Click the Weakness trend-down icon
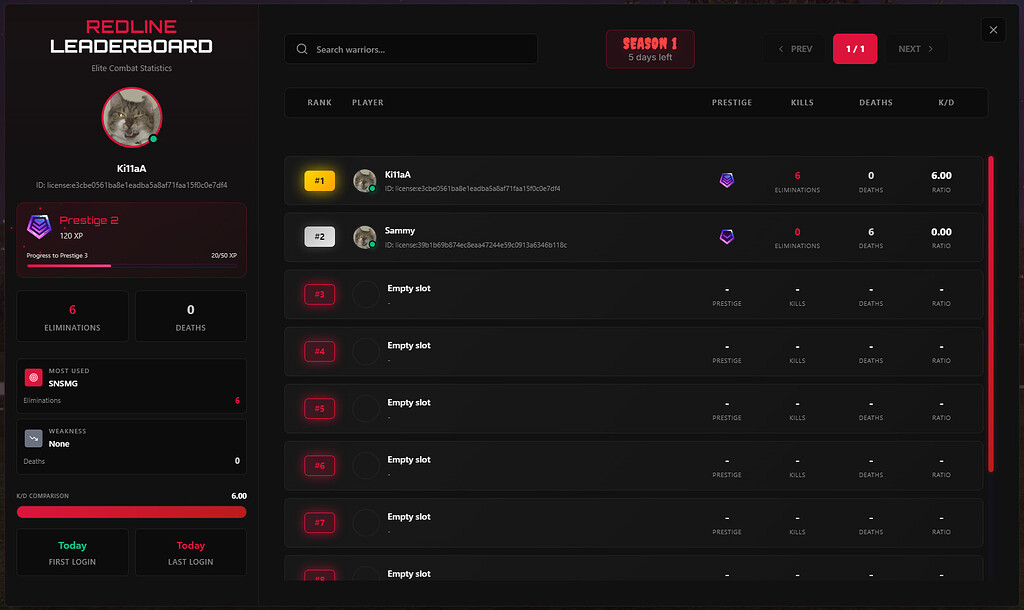 (33, 438)
